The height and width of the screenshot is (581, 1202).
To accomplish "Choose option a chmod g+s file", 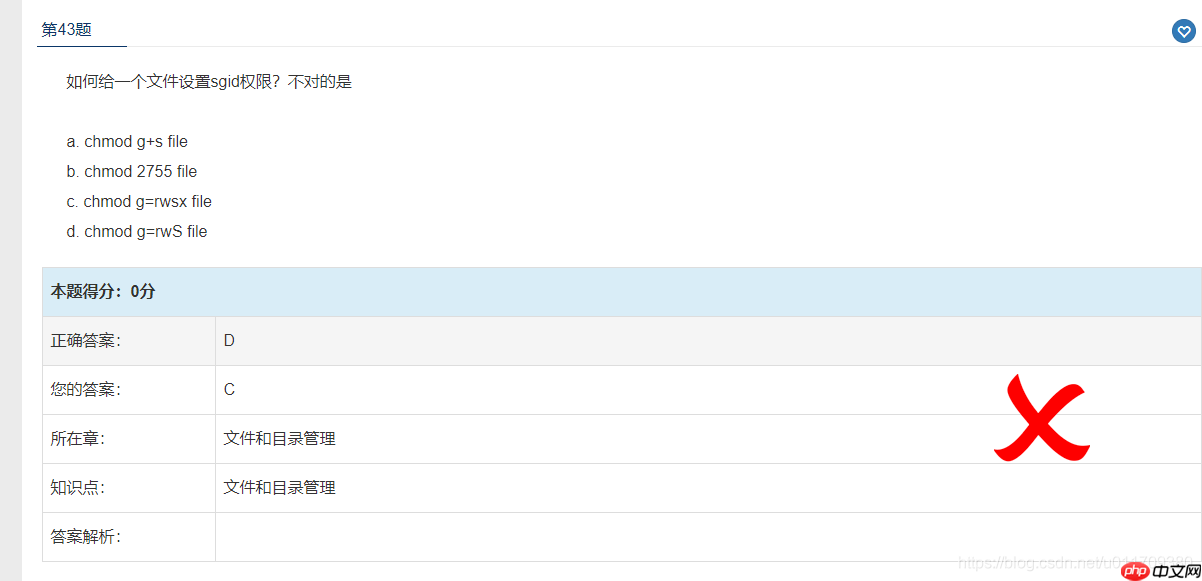I will click(x=127, y=141).
